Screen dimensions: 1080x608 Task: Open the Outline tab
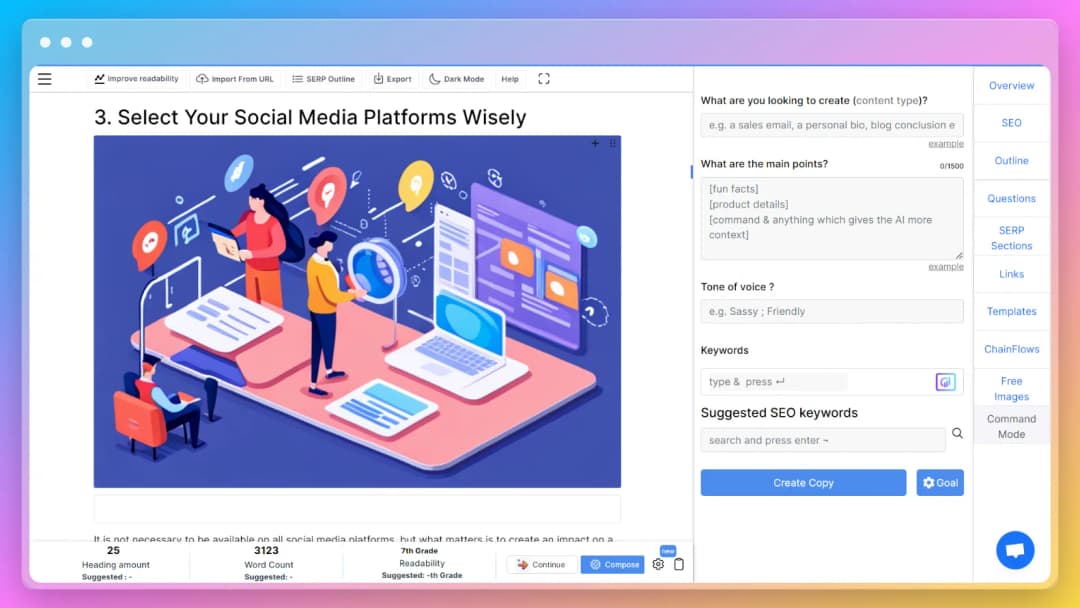[x=1011, y=160]
